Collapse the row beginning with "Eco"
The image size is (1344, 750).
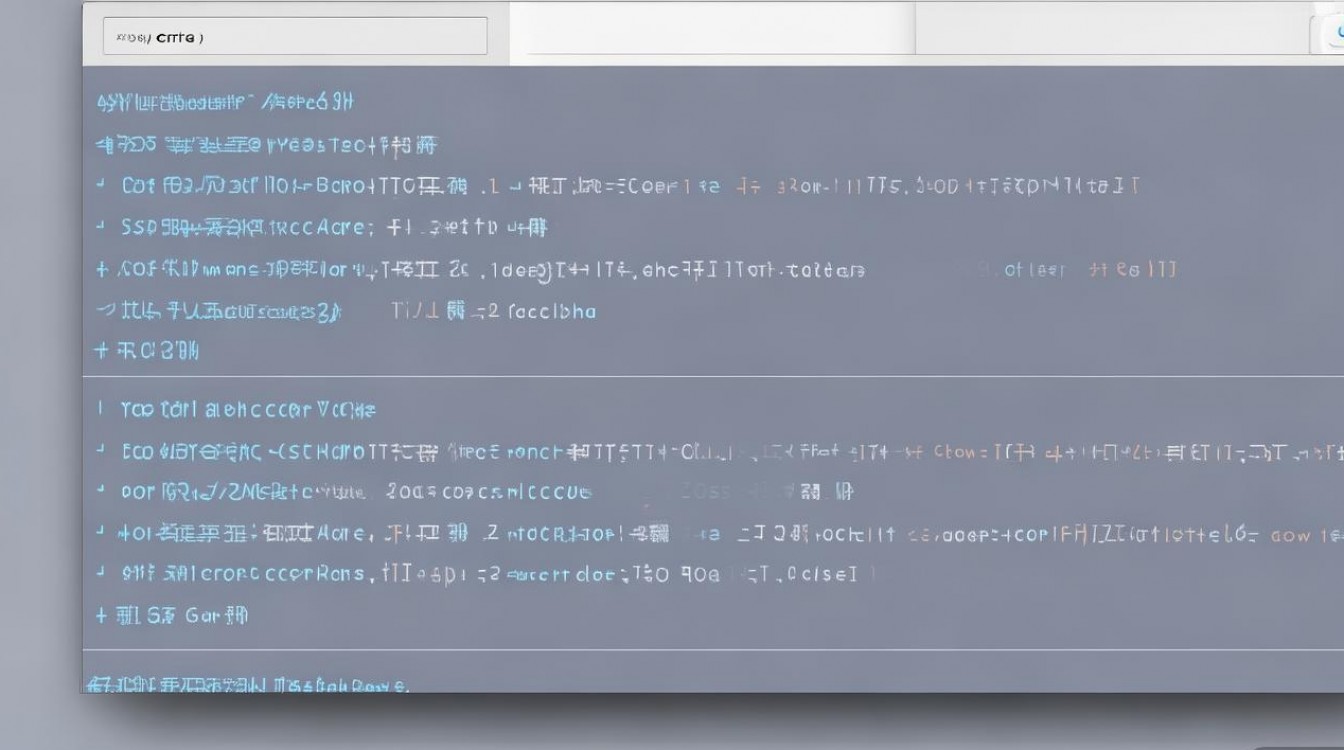pyautogui.click(x=101, y=451)
